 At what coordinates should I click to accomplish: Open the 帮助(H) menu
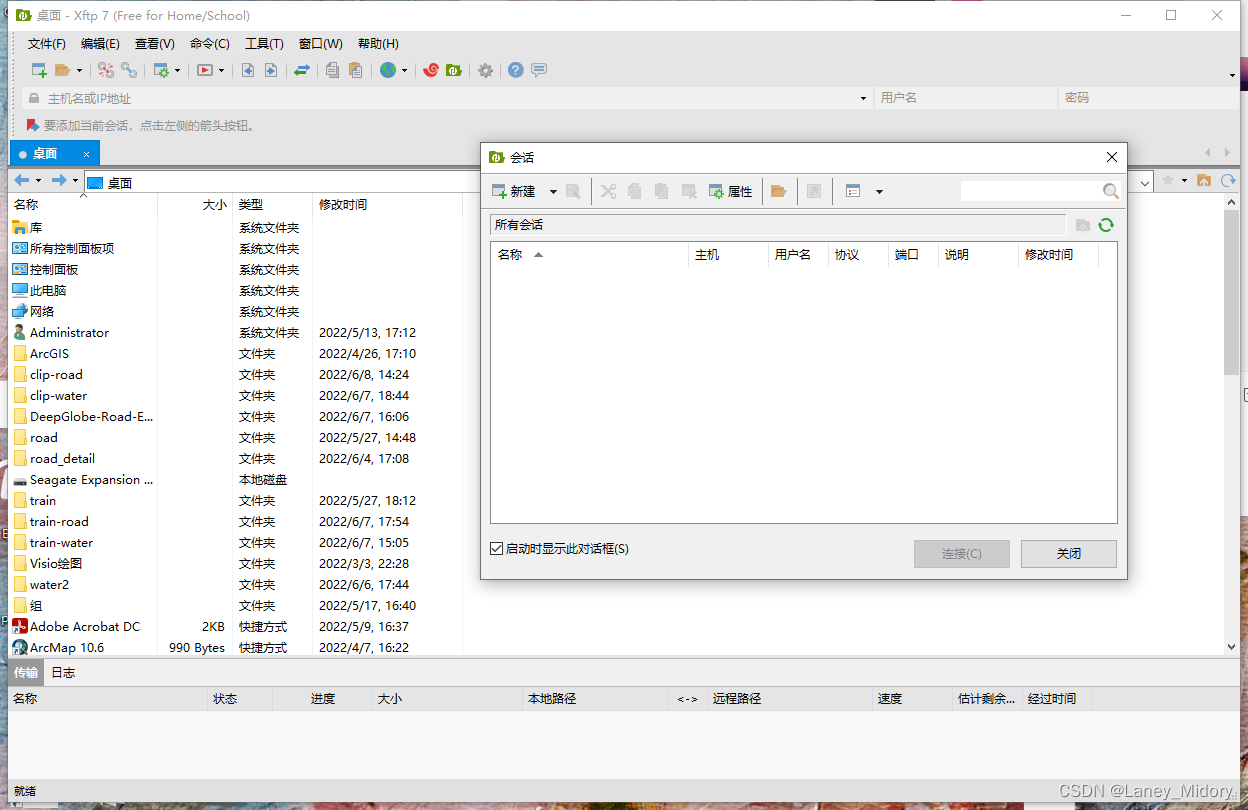[x=378, y=43]
